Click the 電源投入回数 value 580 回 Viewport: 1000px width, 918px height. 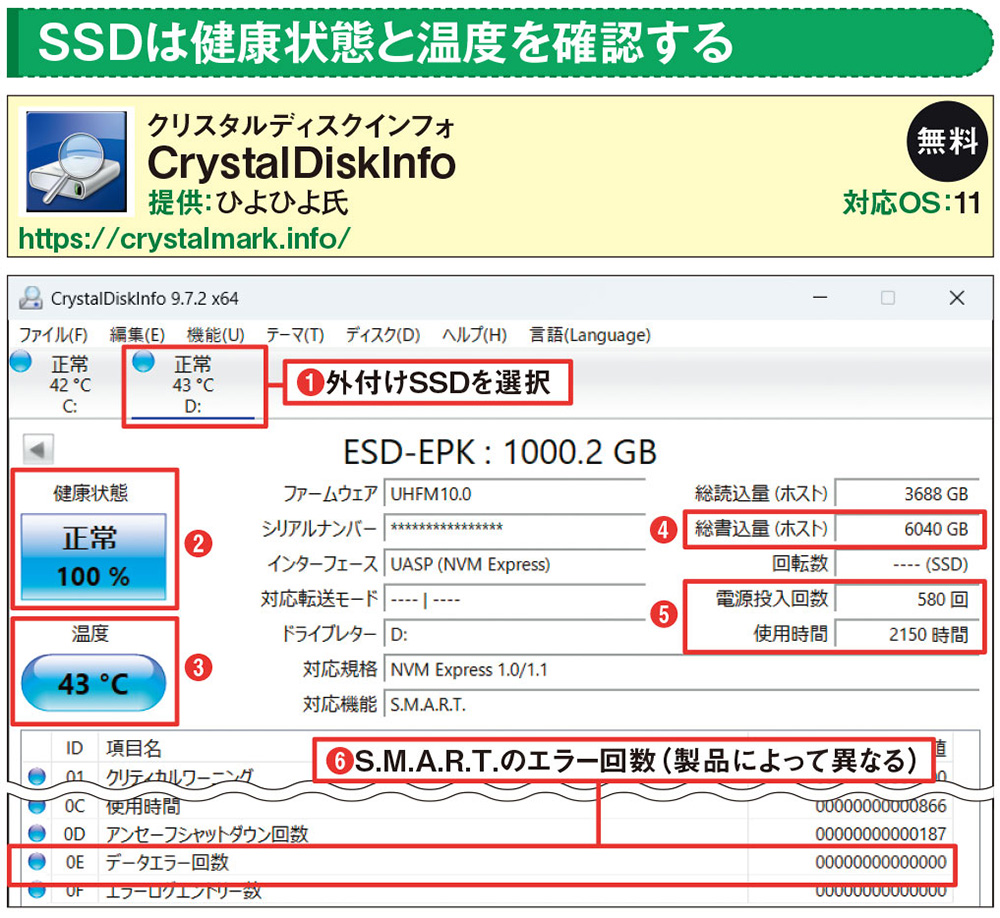point(907,599)
